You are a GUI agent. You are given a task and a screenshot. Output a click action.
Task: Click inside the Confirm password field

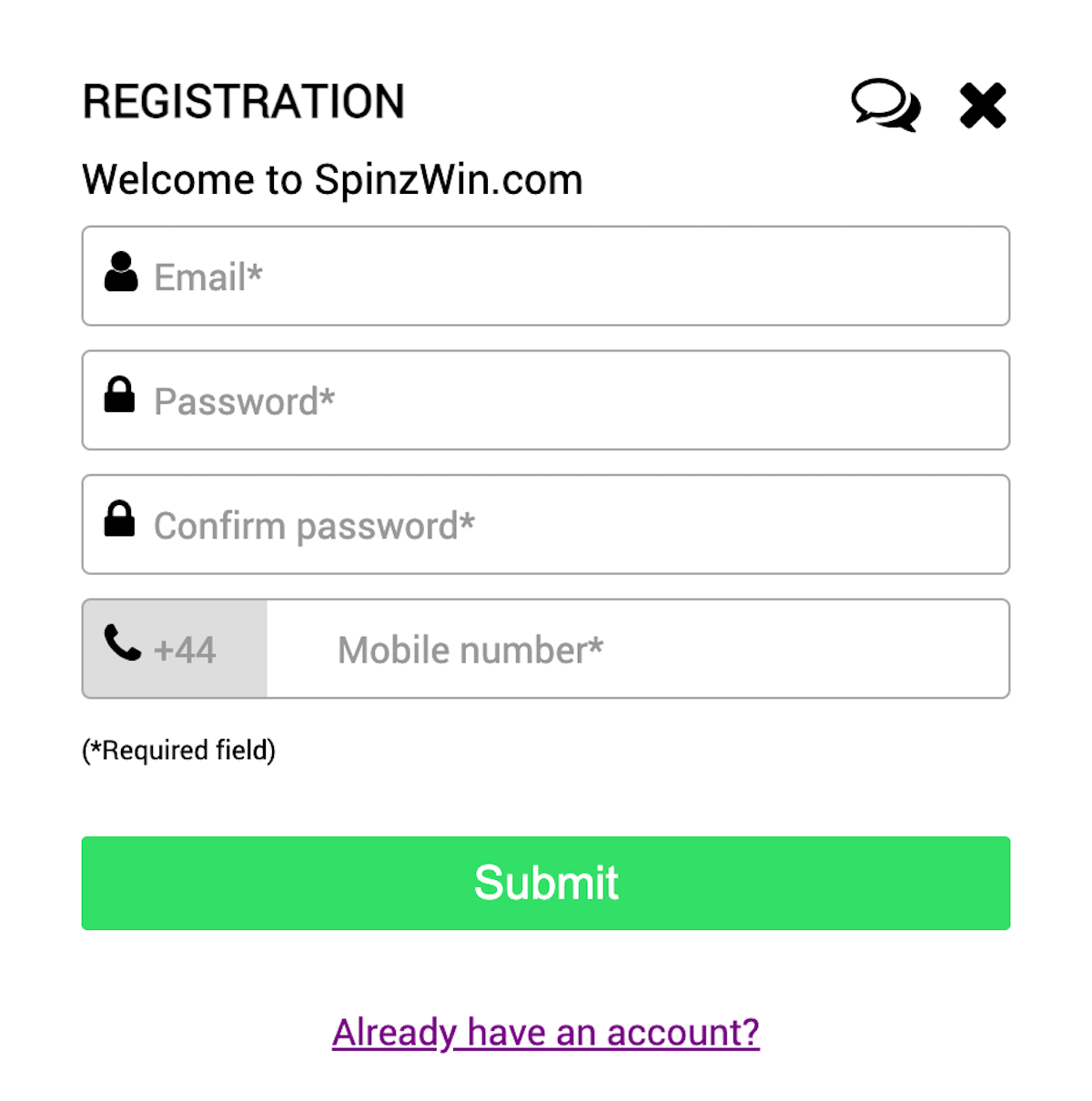(x=546, y=524)
